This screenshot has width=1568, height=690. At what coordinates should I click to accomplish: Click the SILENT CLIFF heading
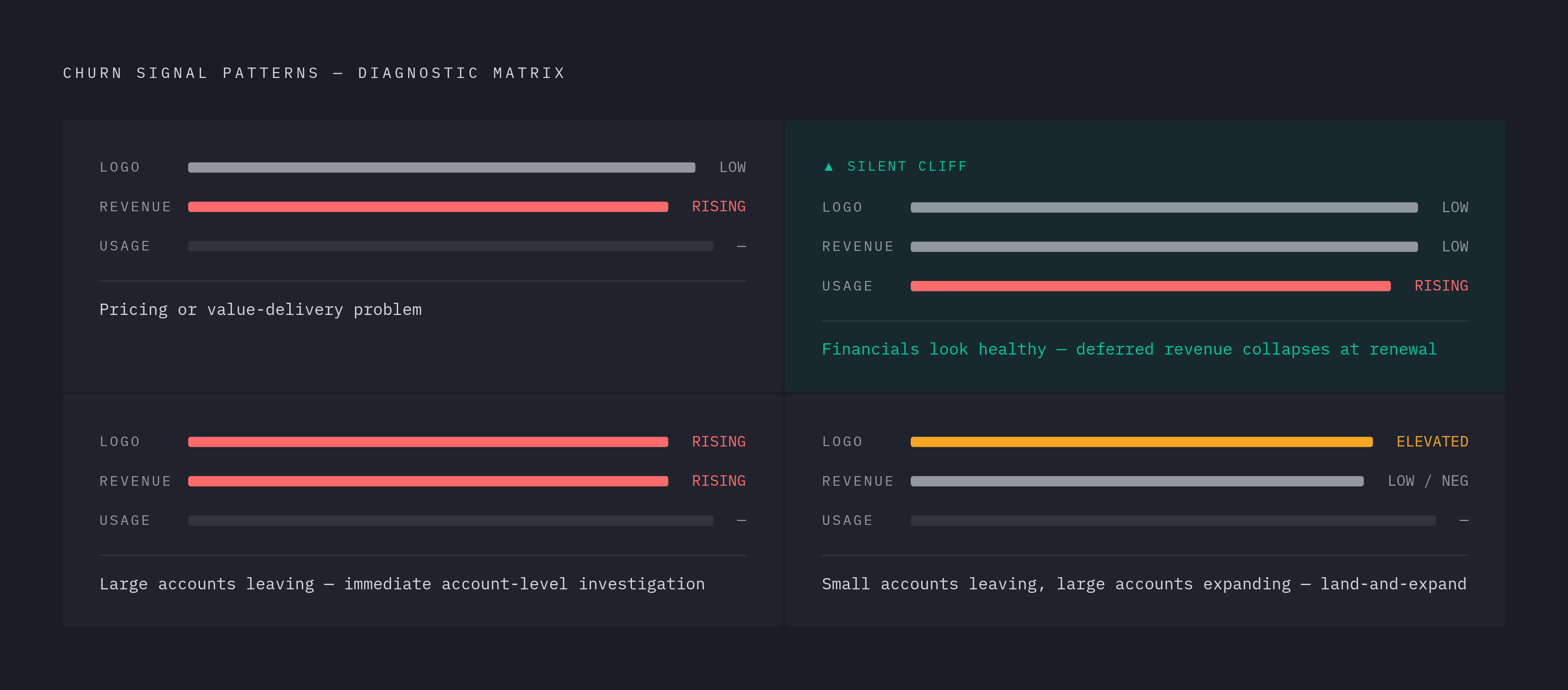907,167
